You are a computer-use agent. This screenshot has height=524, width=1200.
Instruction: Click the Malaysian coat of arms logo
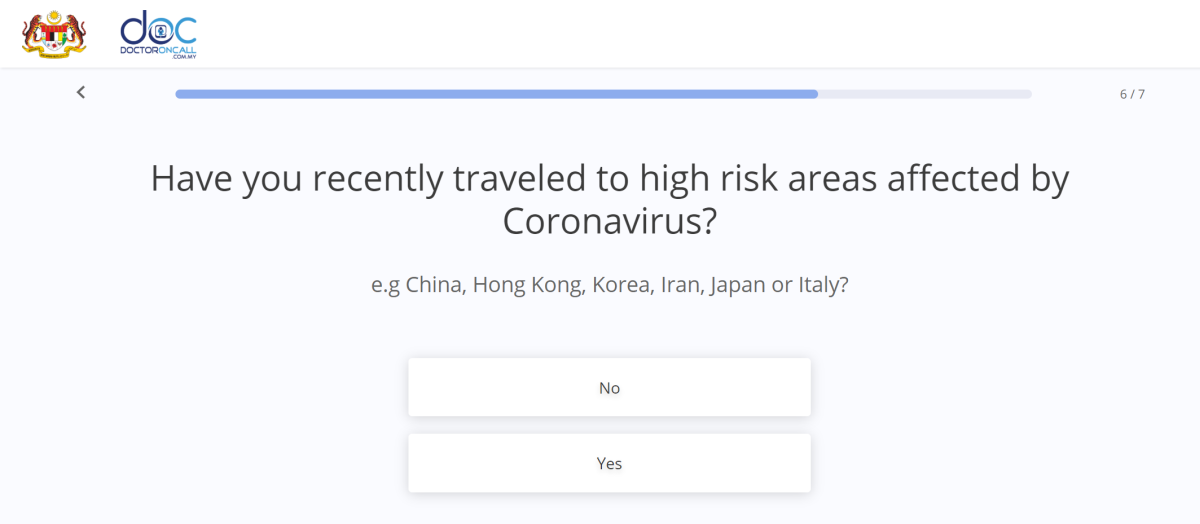54,34
